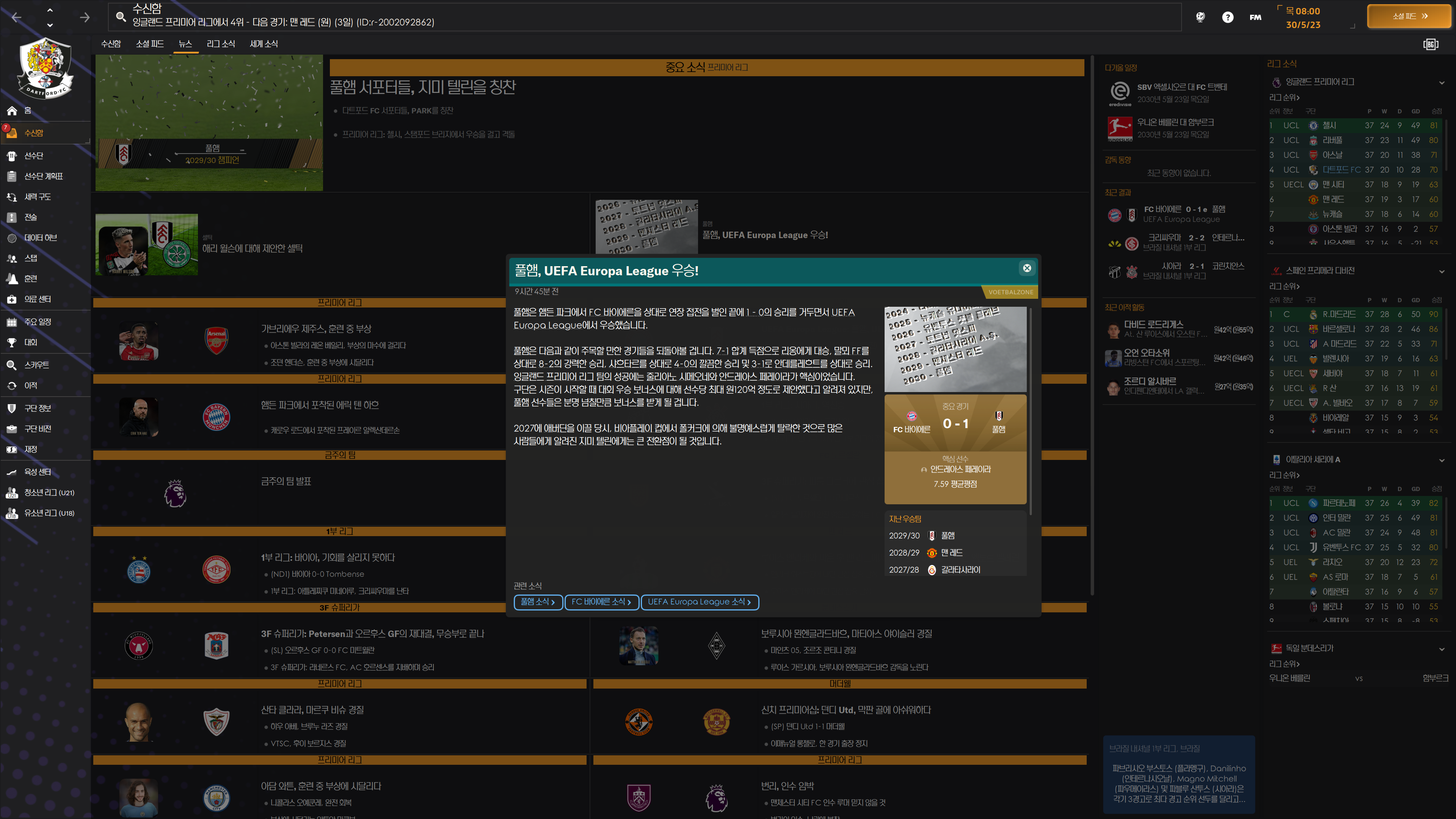The height and width of the screenshot is (819, 1456).
Task: Go forward with right arrow
Action: coord(85,17)
